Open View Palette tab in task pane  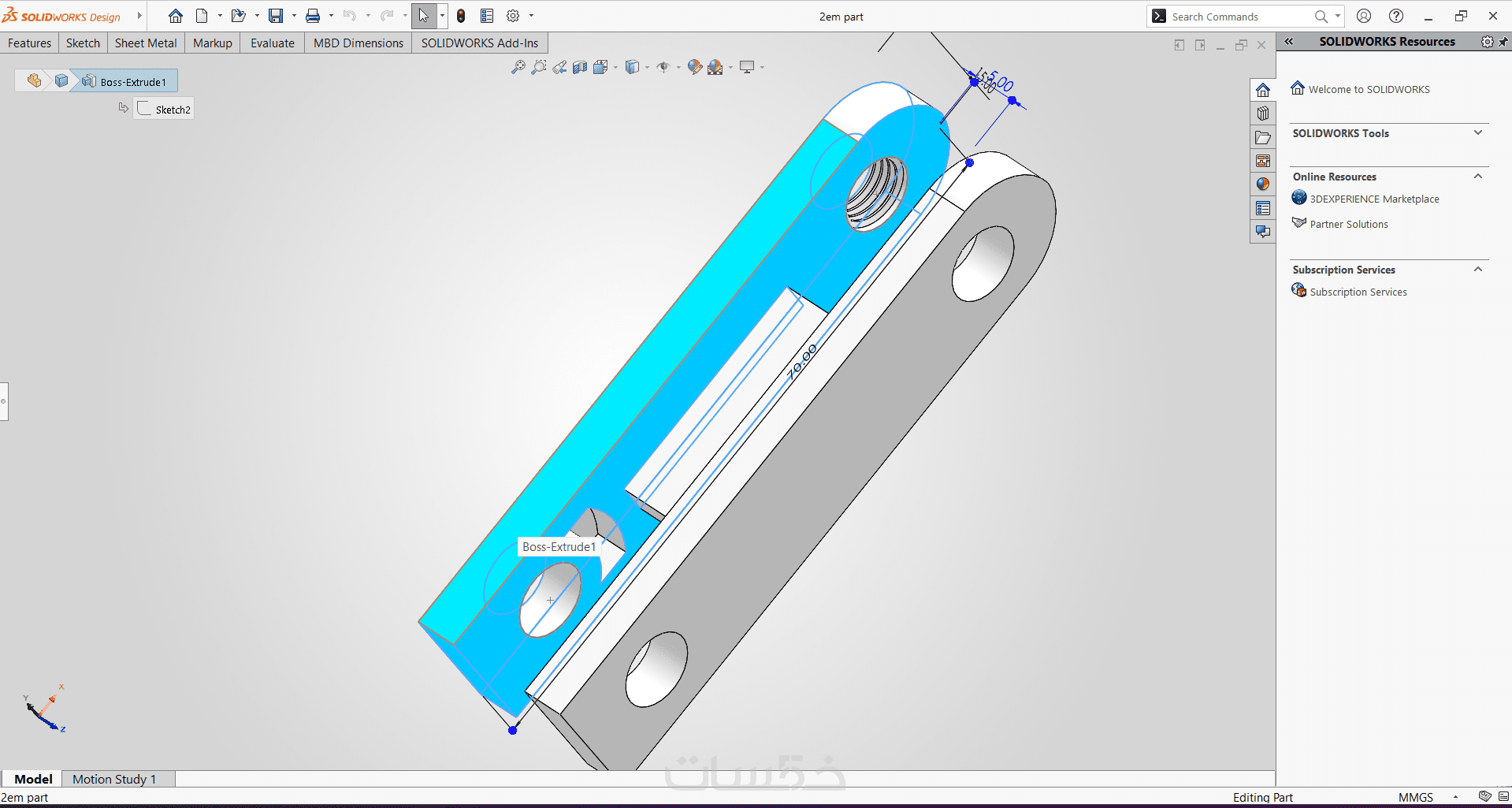pos(1263,161)
